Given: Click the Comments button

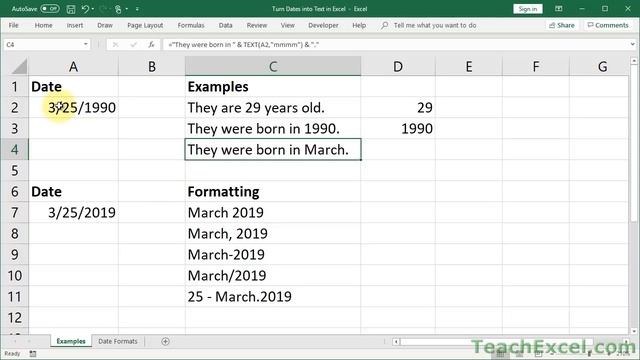Looking at the screenshot, I should pos(608,25).
